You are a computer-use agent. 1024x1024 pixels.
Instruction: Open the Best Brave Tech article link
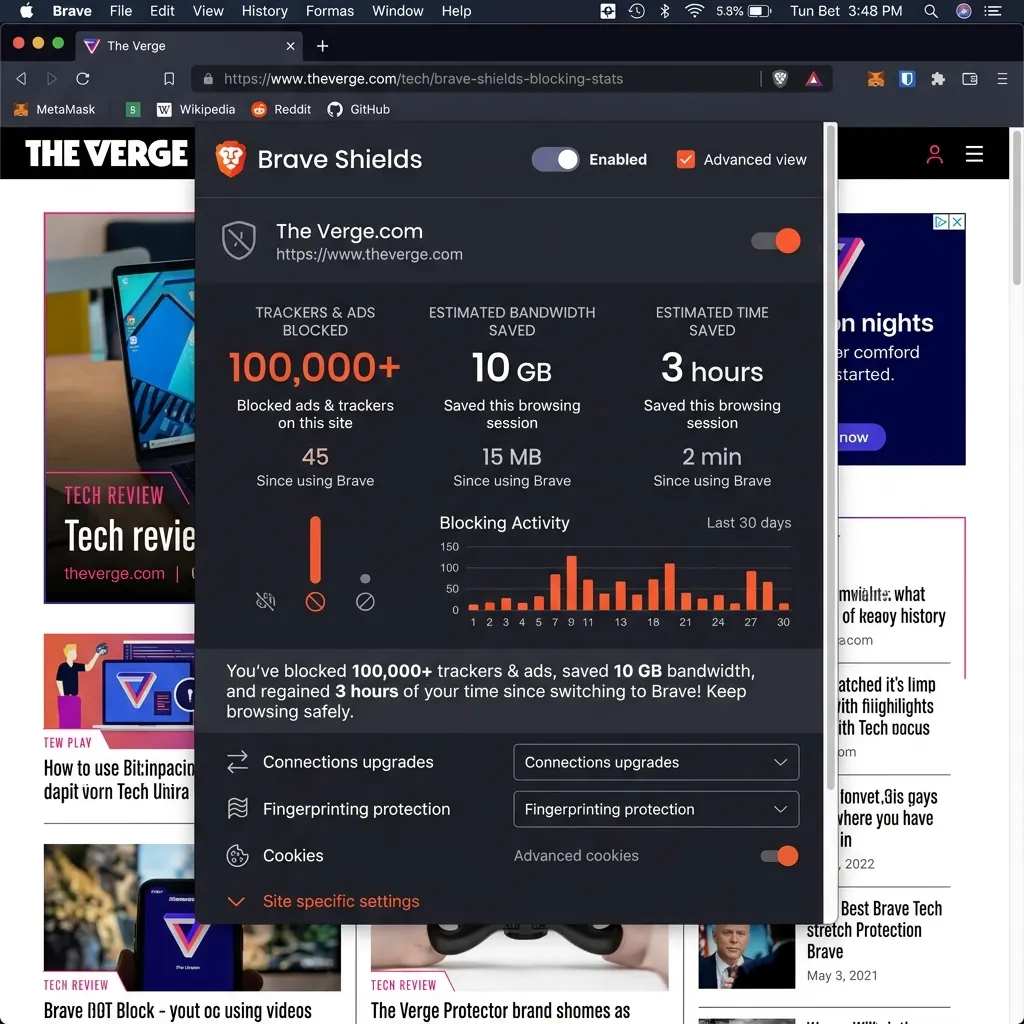click(874, 929)
